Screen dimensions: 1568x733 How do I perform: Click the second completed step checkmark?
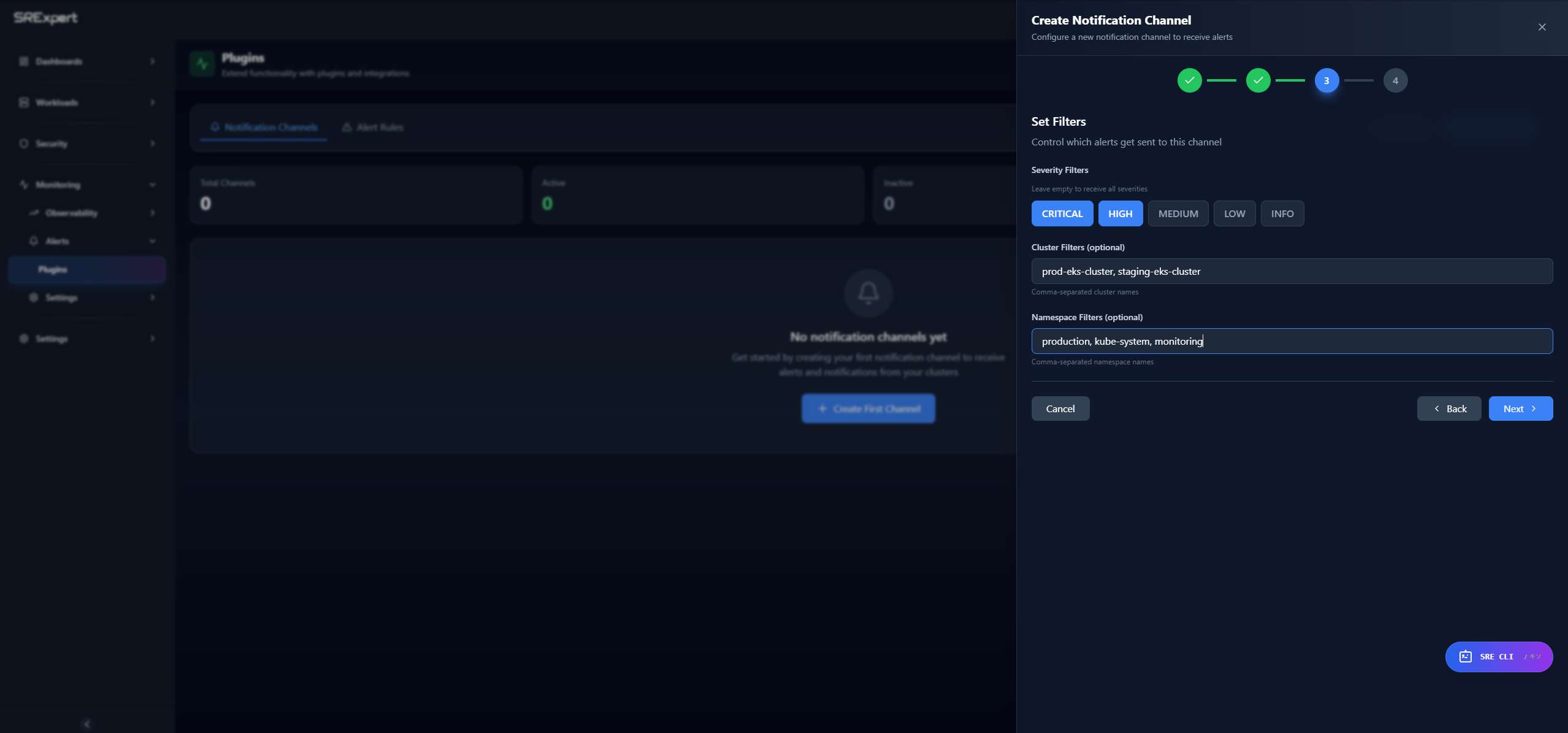[x=1258, y=80]
